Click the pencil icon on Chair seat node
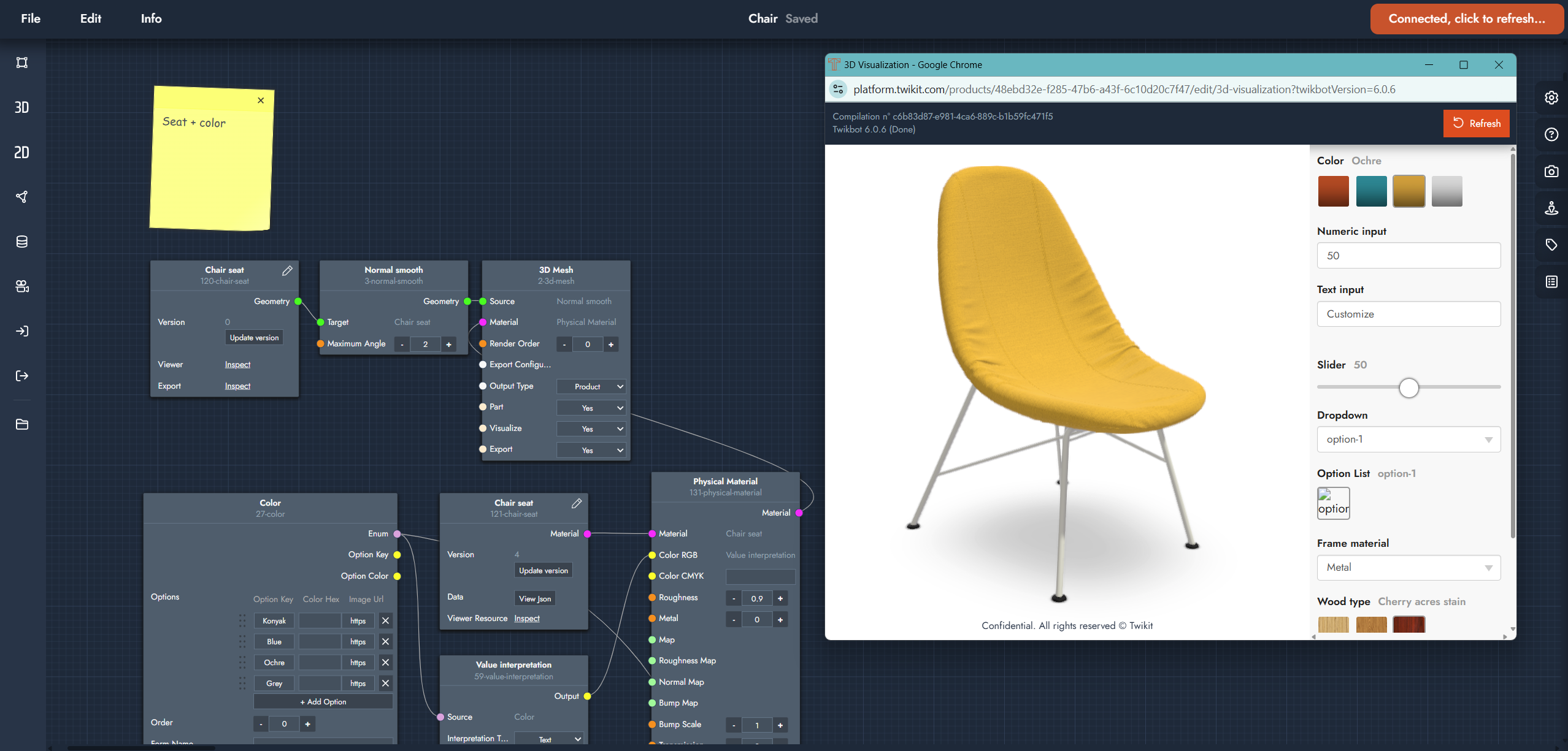This screenshot has height=751, width=1568. pyautogui.click(x=287, y=270)
